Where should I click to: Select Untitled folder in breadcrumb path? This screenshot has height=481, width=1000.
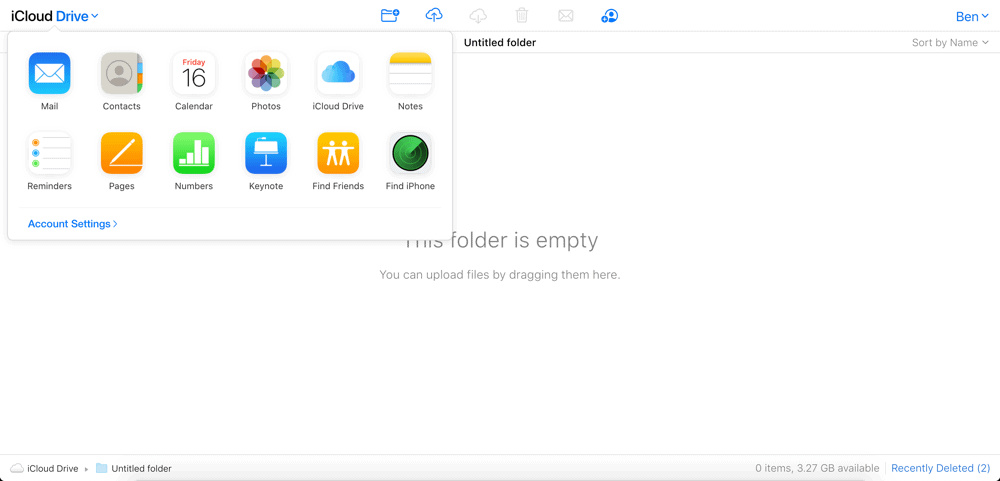tap(142, 468)
